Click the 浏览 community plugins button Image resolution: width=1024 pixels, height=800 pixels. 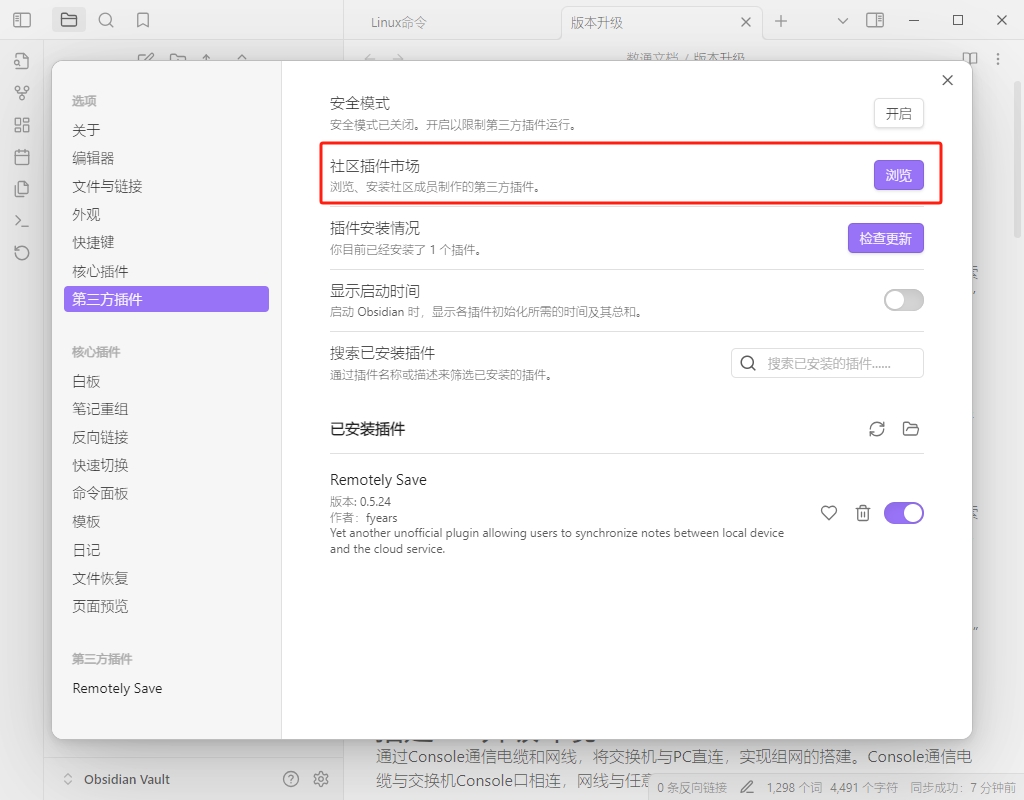point(898,176)
